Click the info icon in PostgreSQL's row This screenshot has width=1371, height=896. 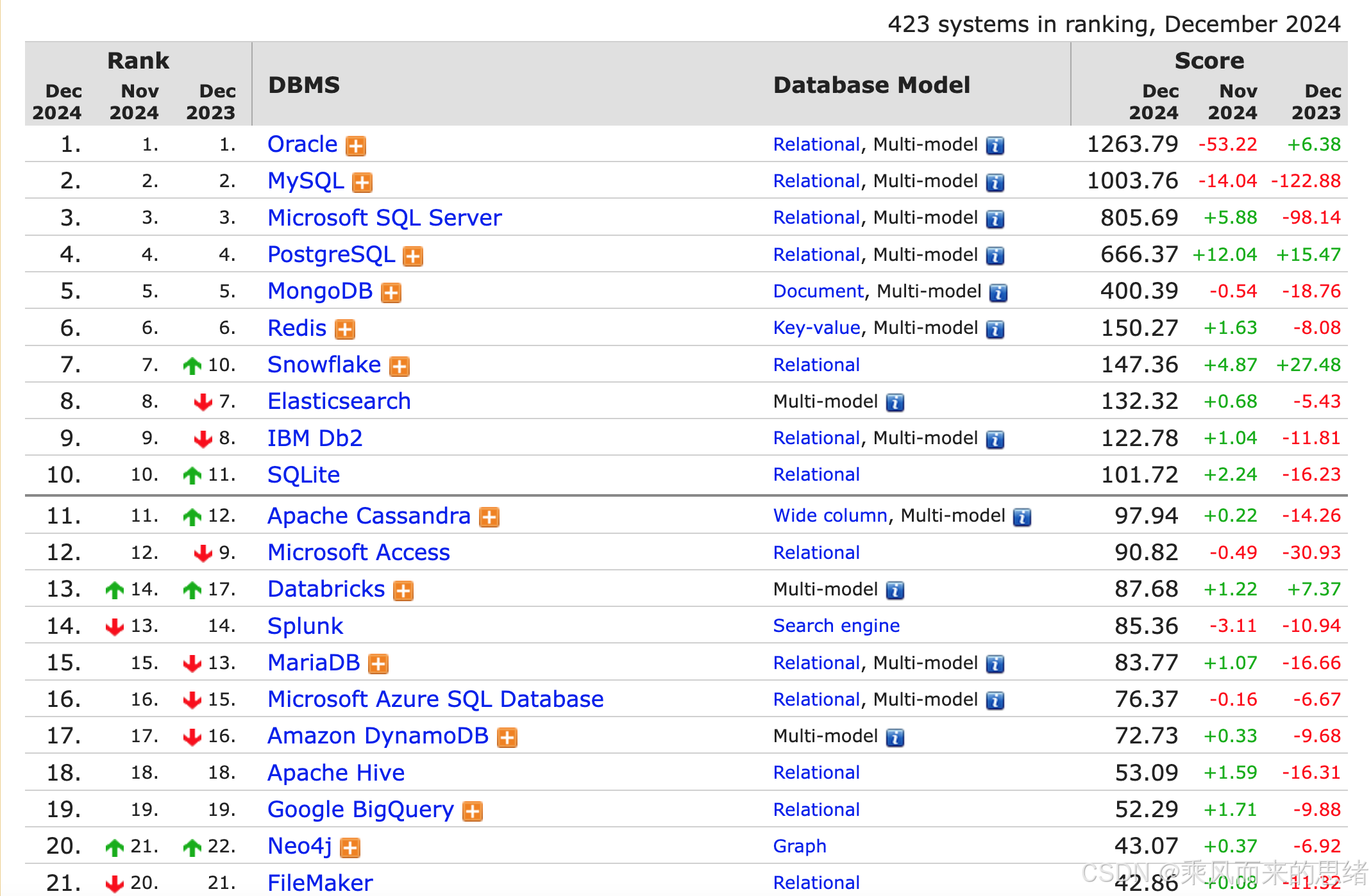coord(995,256)
